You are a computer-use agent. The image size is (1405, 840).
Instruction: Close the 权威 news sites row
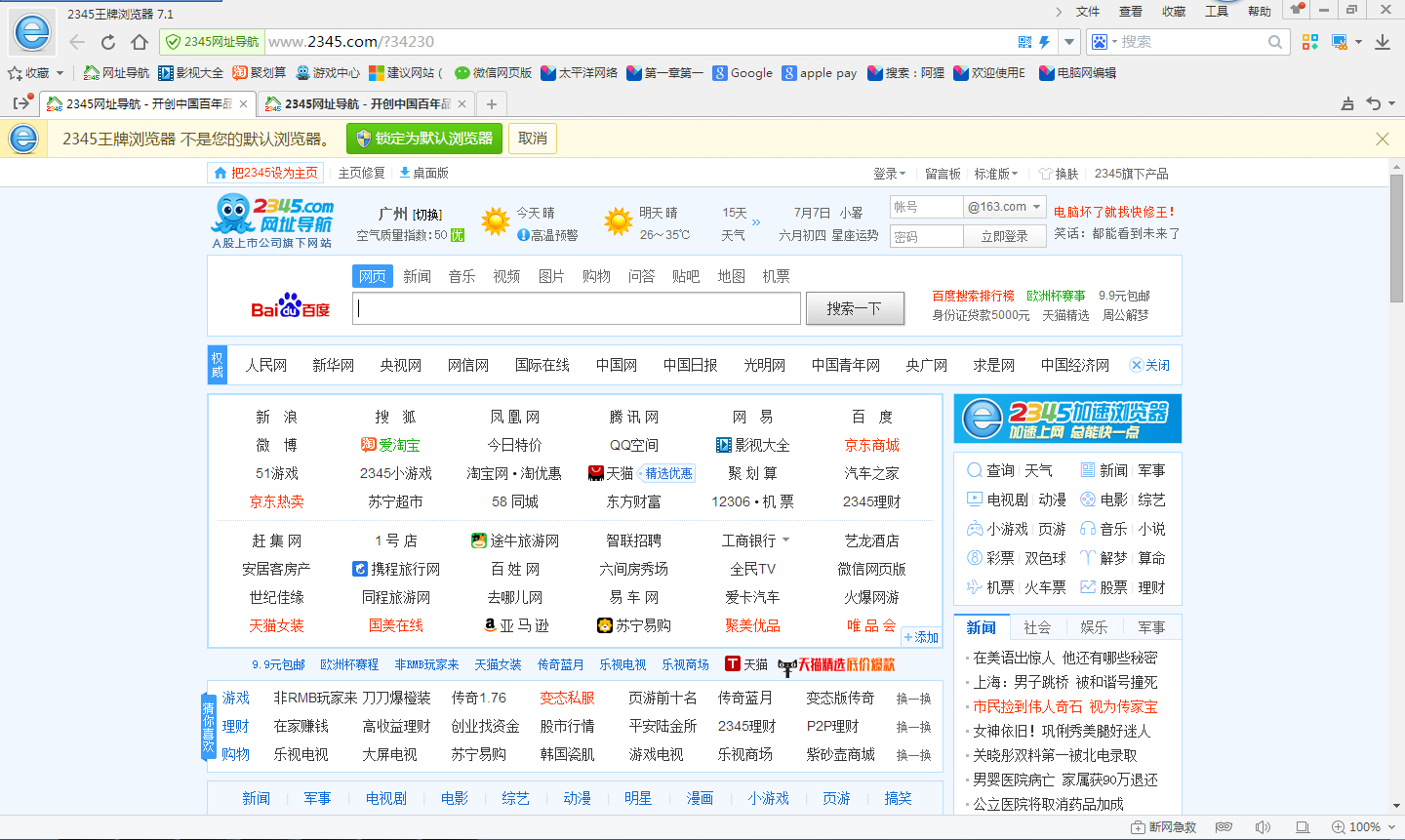pyautogui.click(x=1149, y=365)
